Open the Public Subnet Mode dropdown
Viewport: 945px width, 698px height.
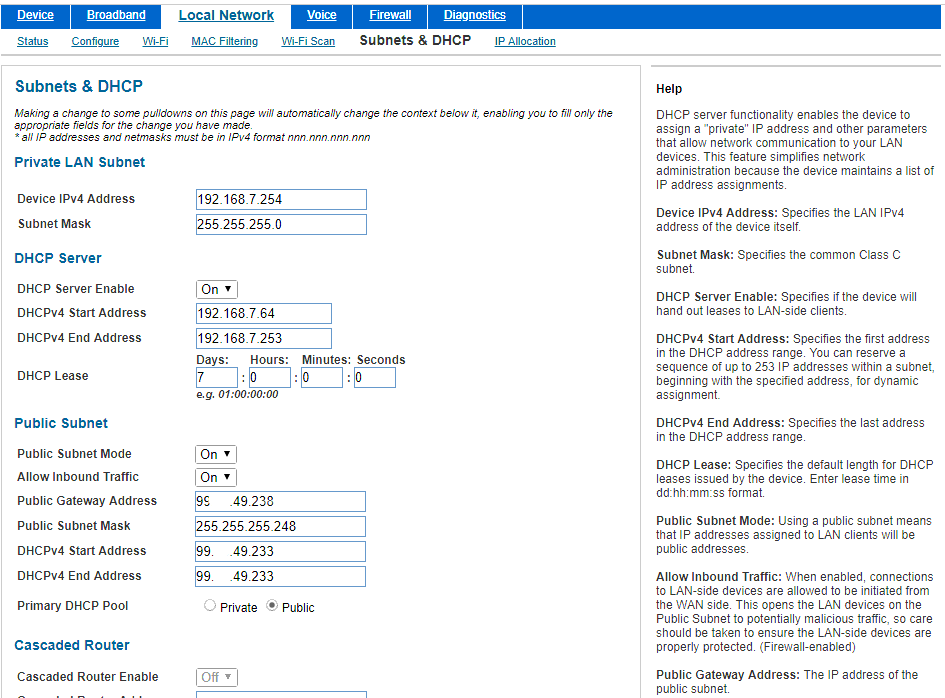click(x=215, y=453)
